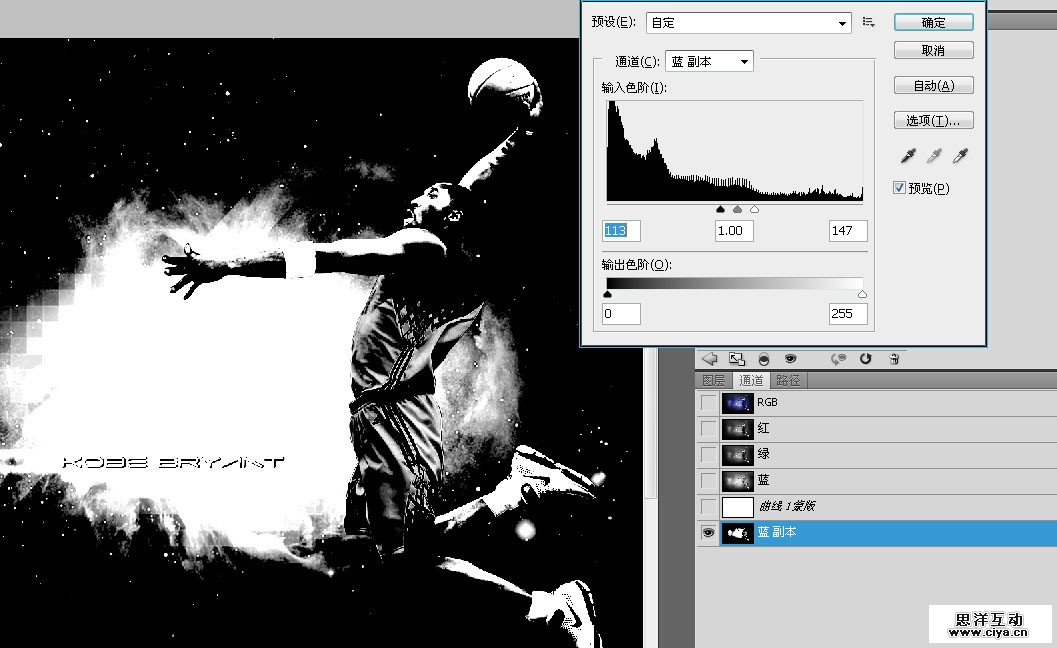
Task: Click the clip to layer circle icon
Action: (x=764, y=358)
